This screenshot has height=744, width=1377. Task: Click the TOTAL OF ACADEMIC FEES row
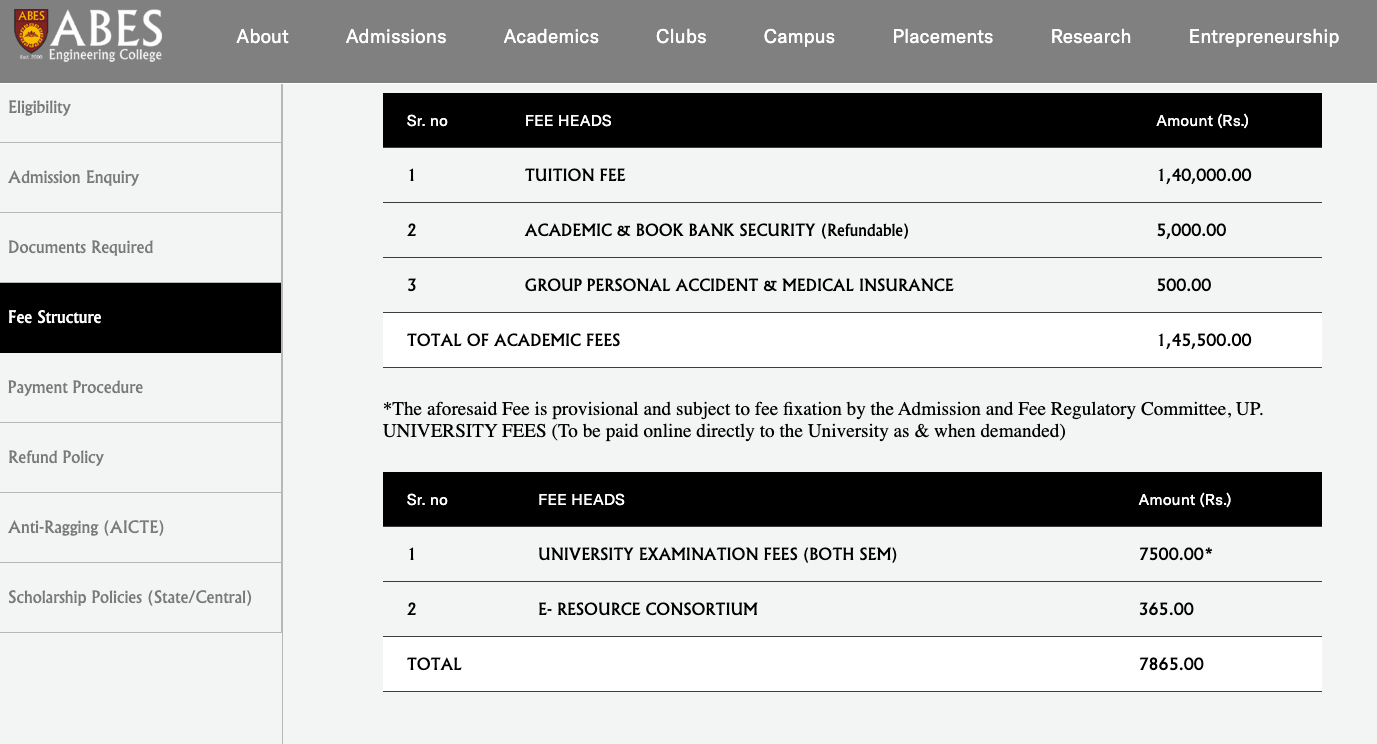click(851, 339)
